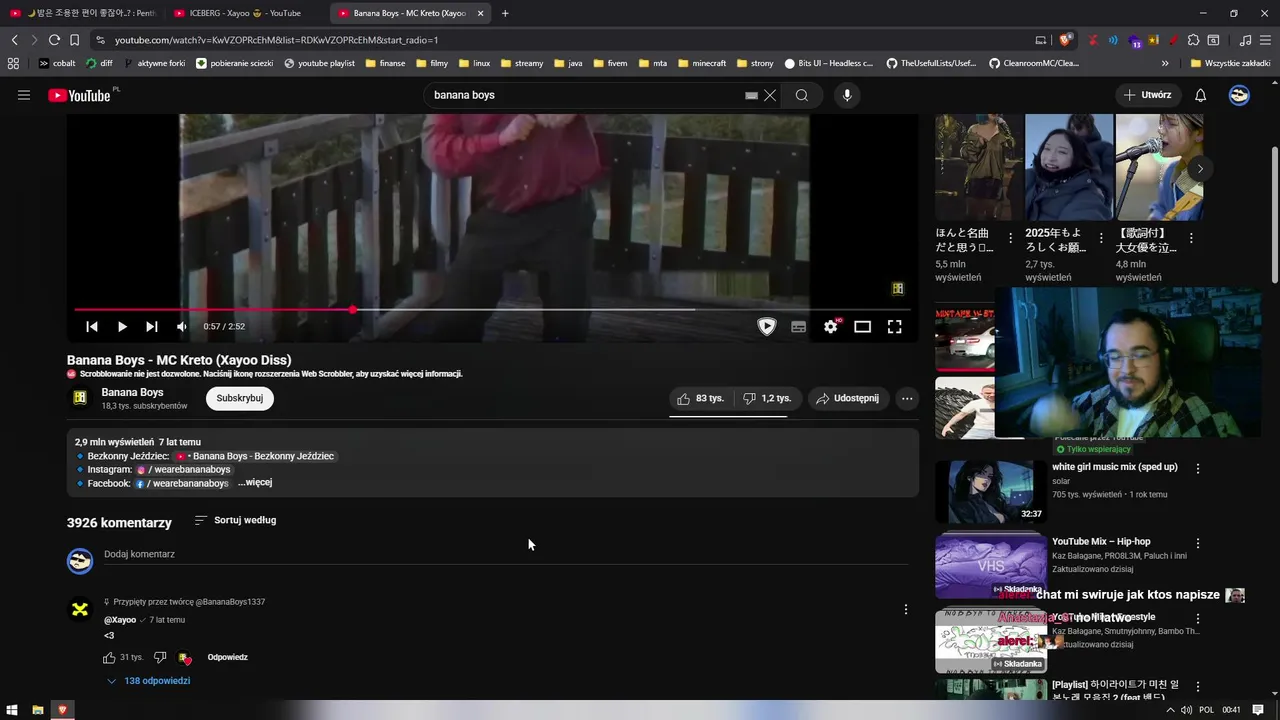Open the Facebook wearebananaboys link
The width and height of the screenshot is (1280, 720).
[183, 483]
